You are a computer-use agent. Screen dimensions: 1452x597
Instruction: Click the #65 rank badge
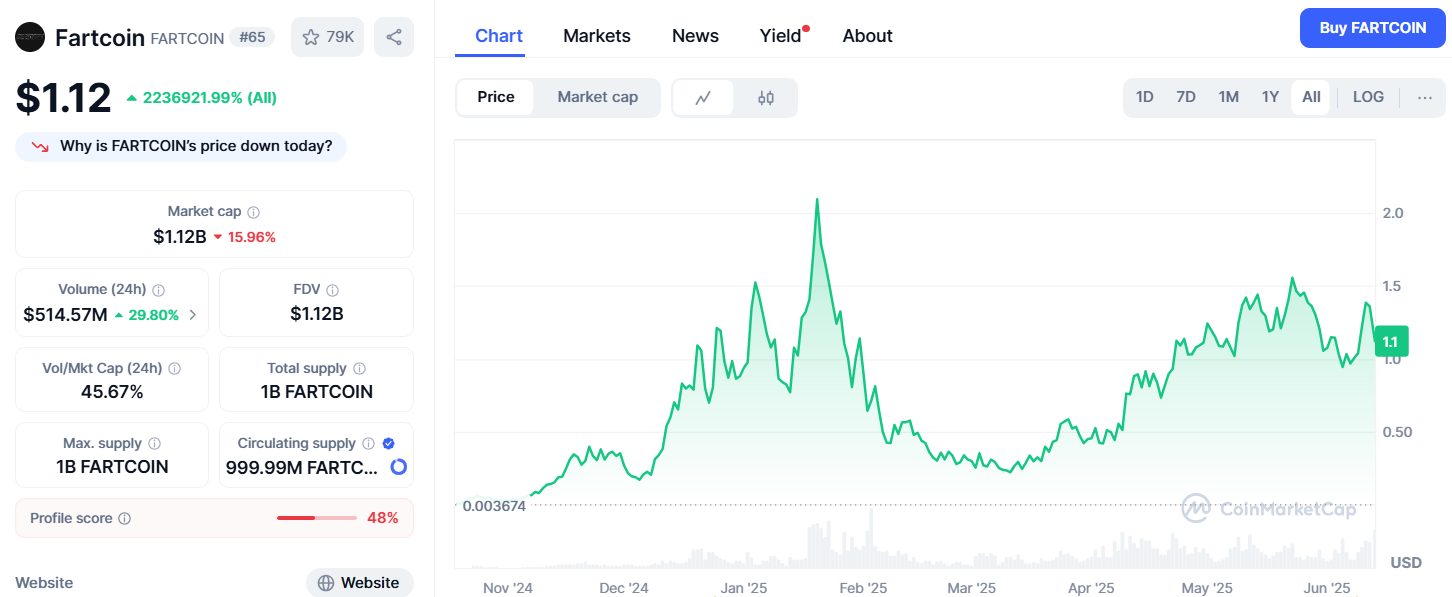tap(253, 37)
